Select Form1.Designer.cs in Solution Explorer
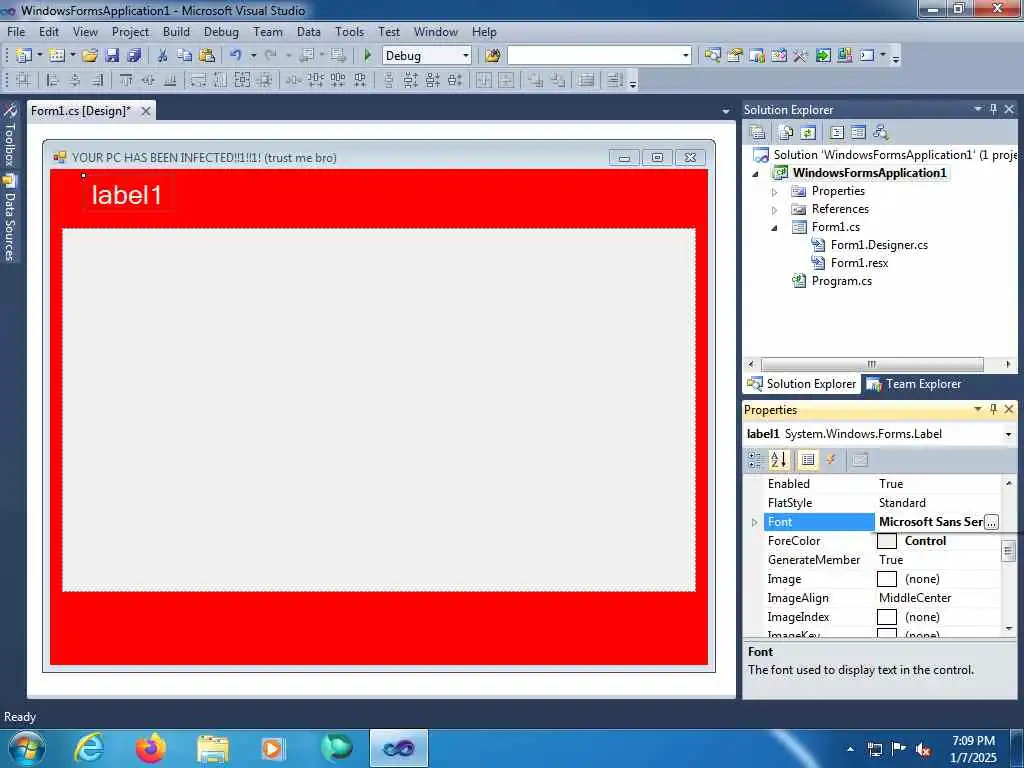The height and width of the screenshot is (768, 1024). click(879, 245)
